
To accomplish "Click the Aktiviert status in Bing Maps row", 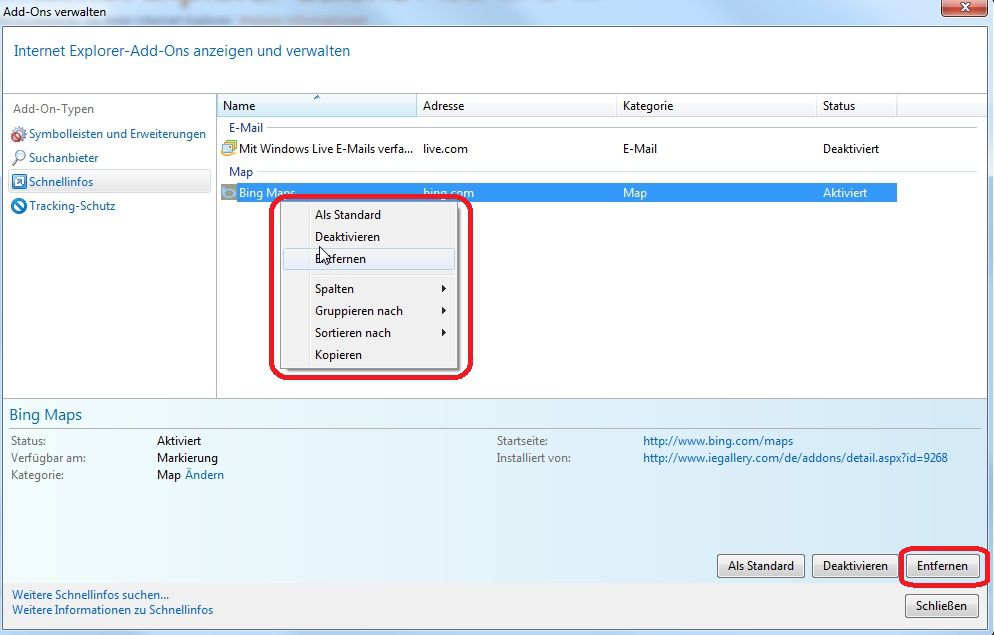I will [x=844, y=193].
